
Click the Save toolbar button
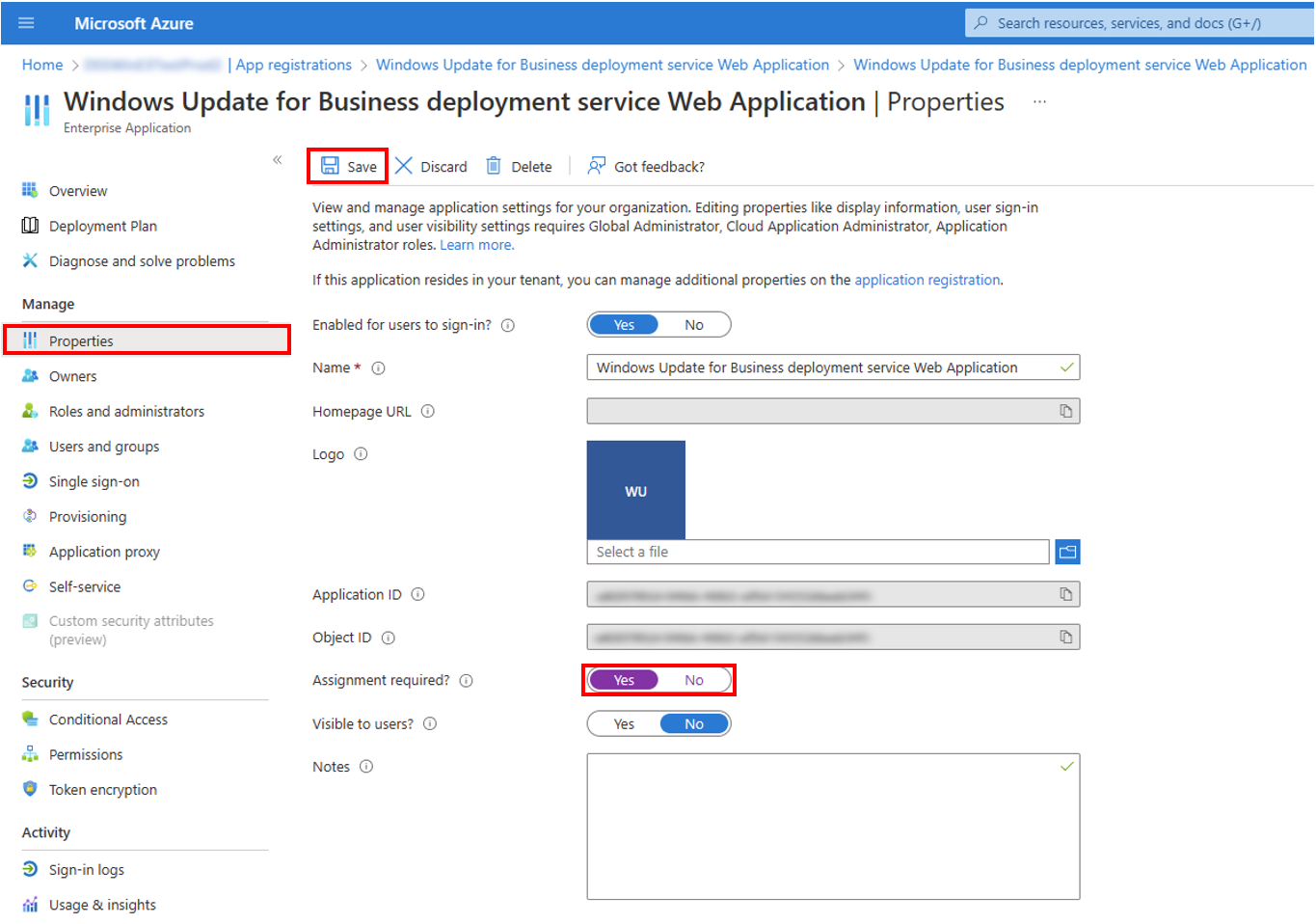(348, 166)
